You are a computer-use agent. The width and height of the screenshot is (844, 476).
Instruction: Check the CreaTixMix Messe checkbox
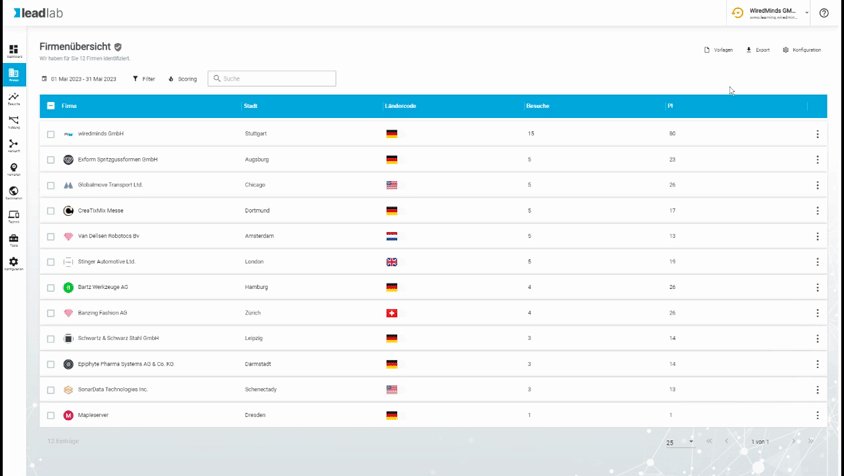(x=51, y=211)
